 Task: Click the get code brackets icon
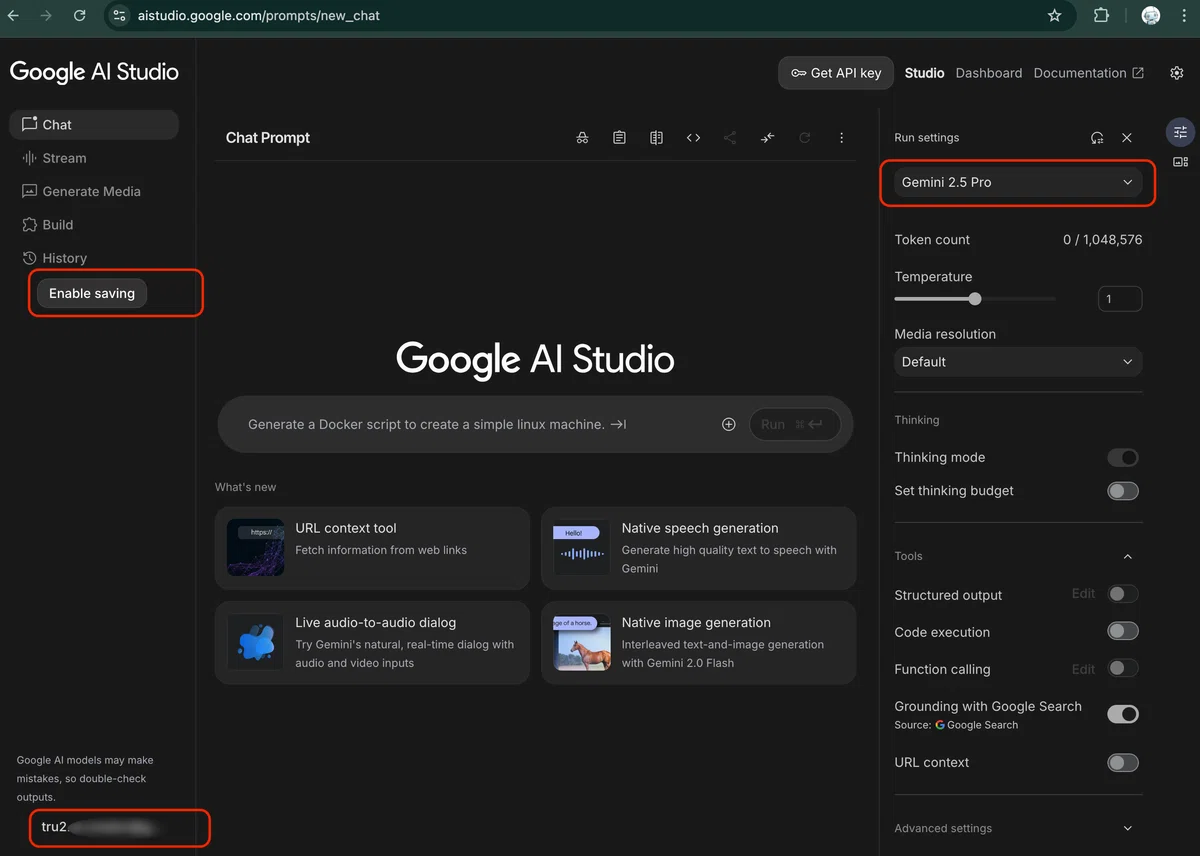click(693, 138)
